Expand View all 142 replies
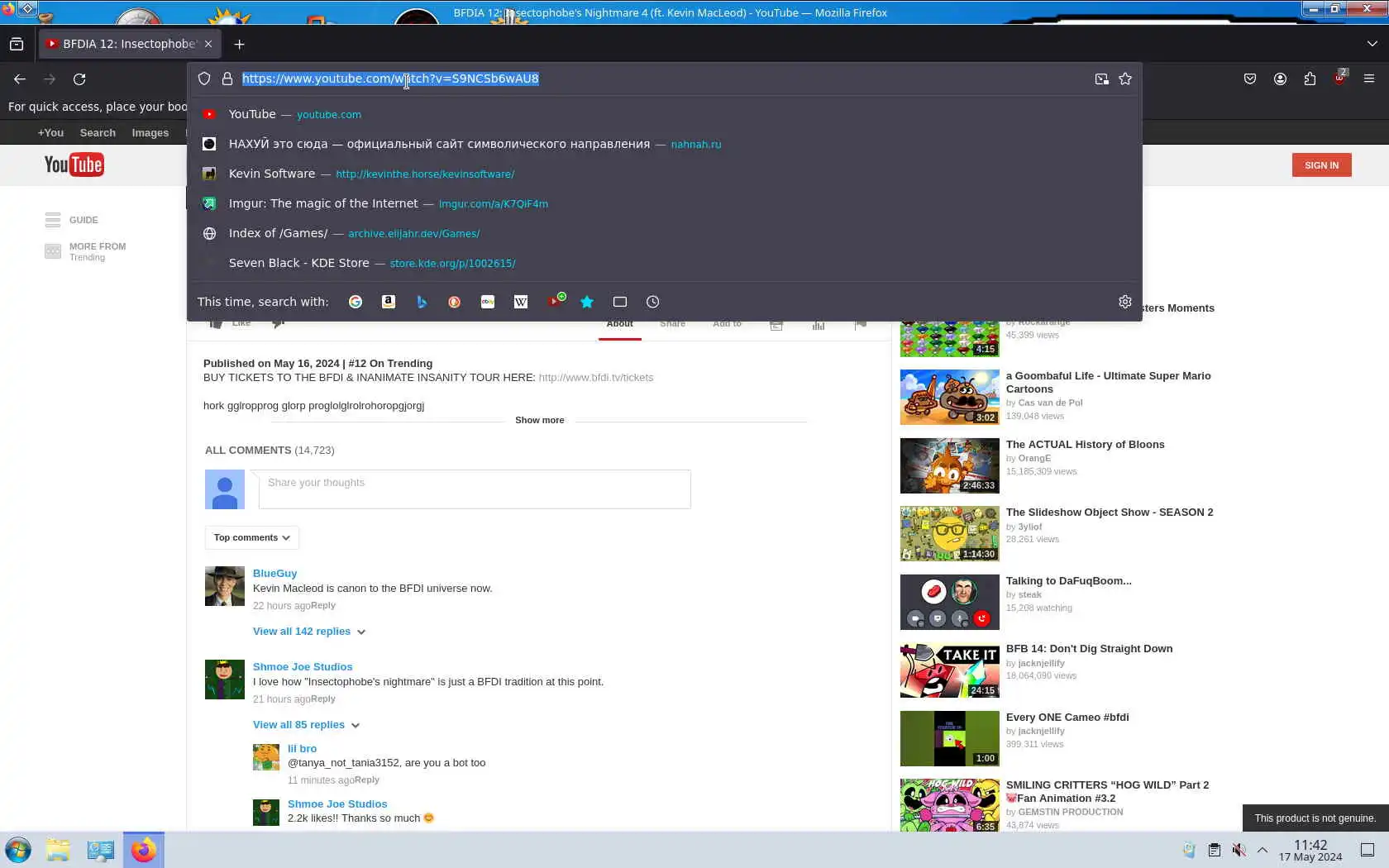Viewport: 1389px width, 868px height. [x=309, y=632]
